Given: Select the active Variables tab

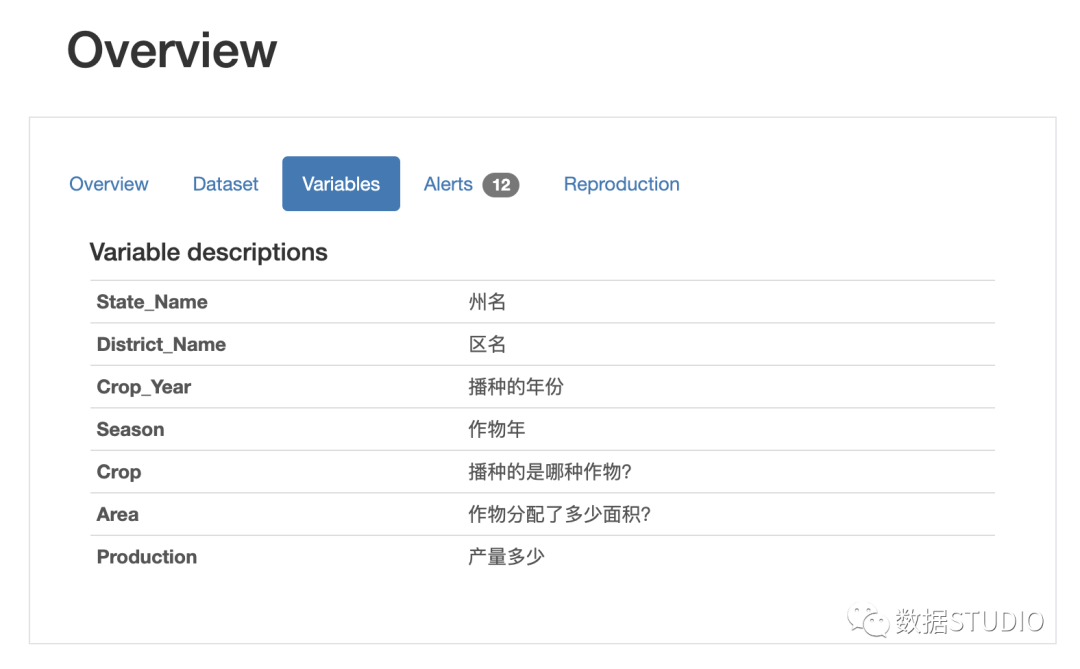Looking at the screenshot, I should pyautogui.click(x=341, y=183).
